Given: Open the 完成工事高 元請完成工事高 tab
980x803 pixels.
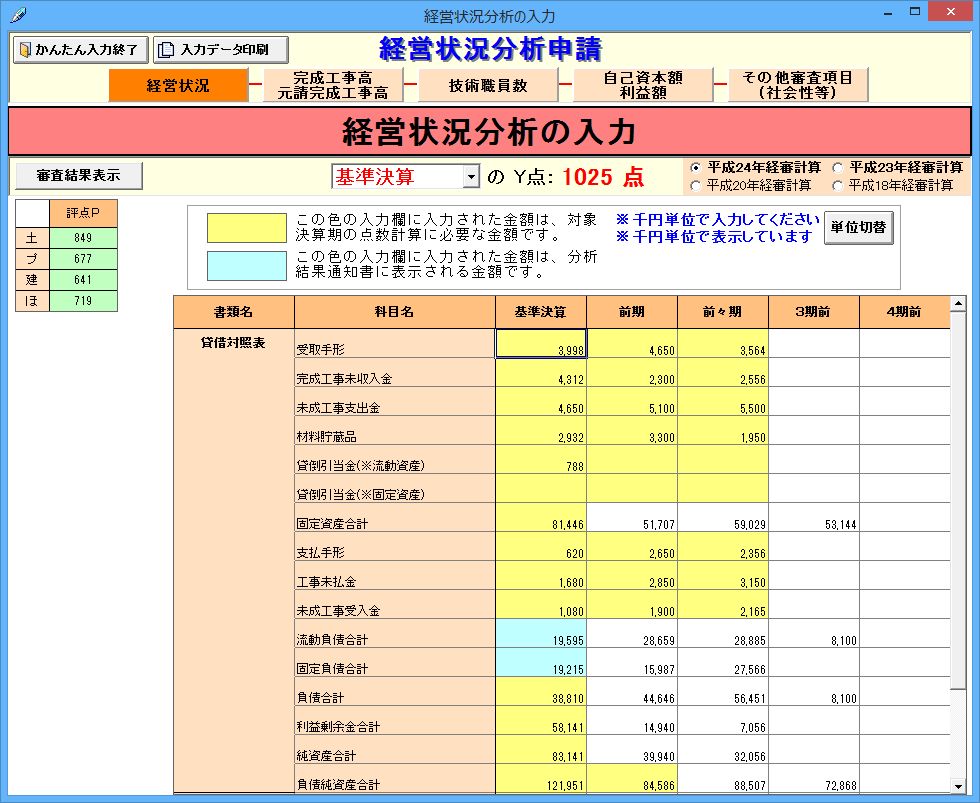Looking at the screenshot, I should pyautogui.click(x=333, y=86).
